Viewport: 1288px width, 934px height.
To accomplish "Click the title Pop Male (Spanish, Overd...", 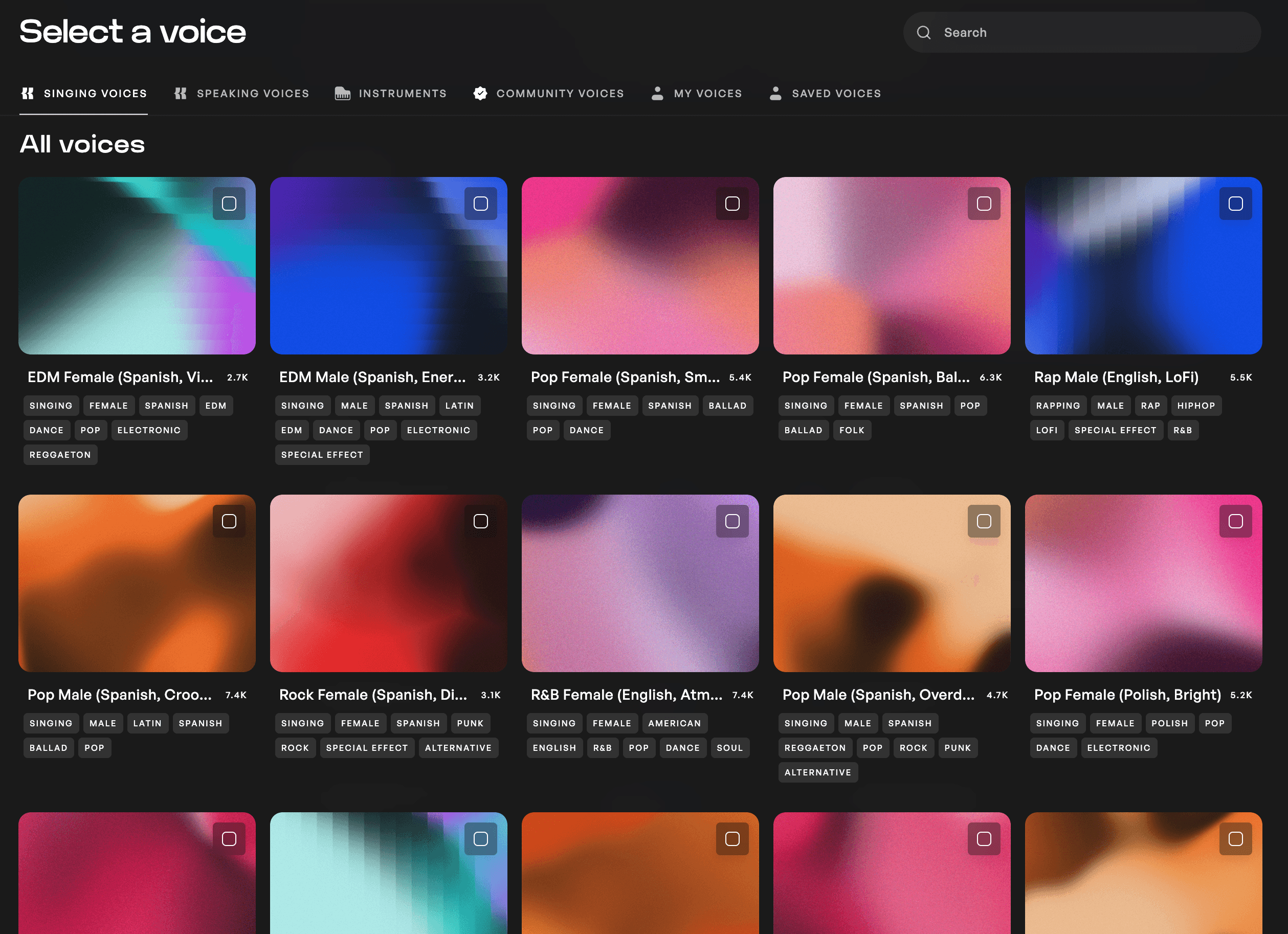I will click(878, 695).
